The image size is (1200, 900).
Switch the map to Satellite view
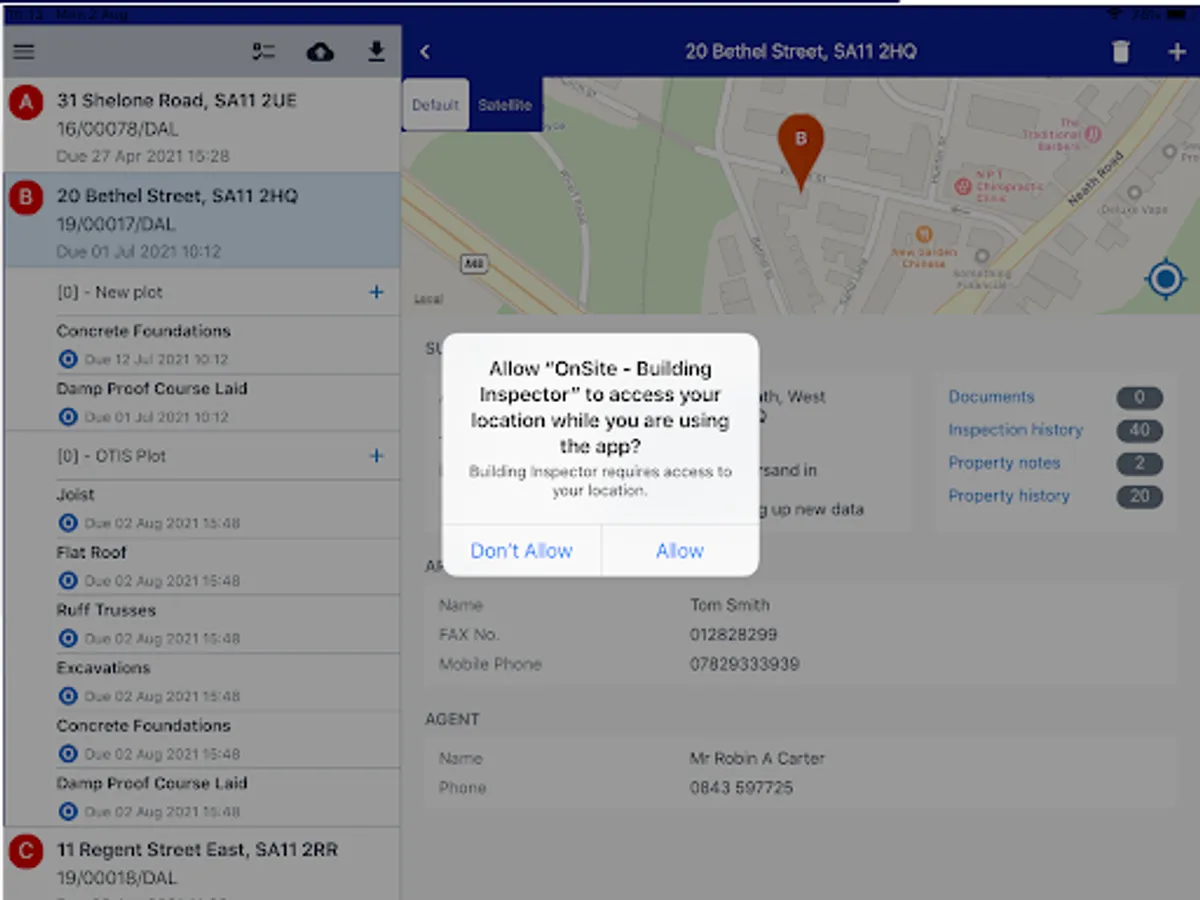505,105
